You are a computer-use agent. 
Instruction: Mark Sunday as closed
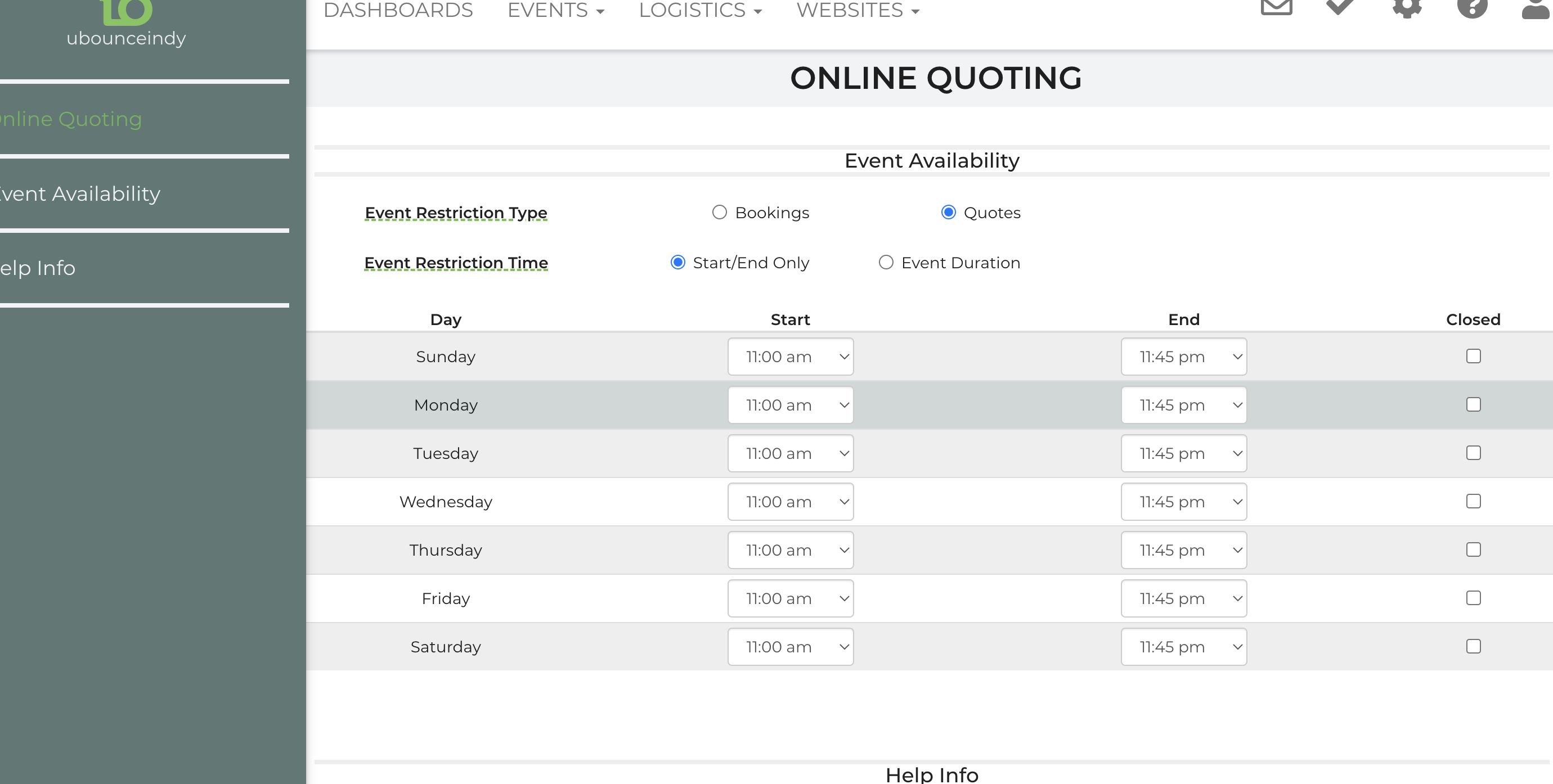[1473, 356]
